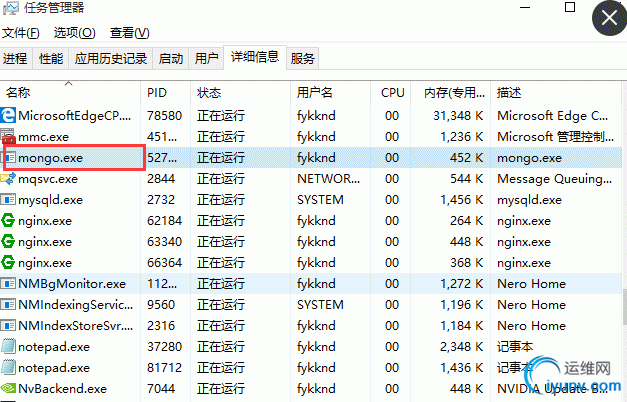Viewport: 627px width, 402px height.
Task: Sort by the 状态 column header
Action: pos(240,92)
